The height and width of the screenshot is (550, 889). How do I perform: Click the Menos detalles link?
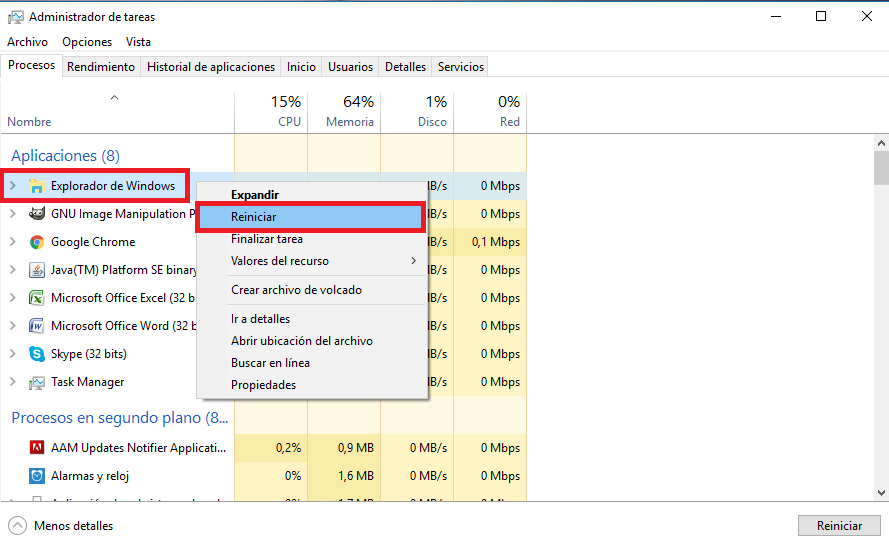(73, 526)
